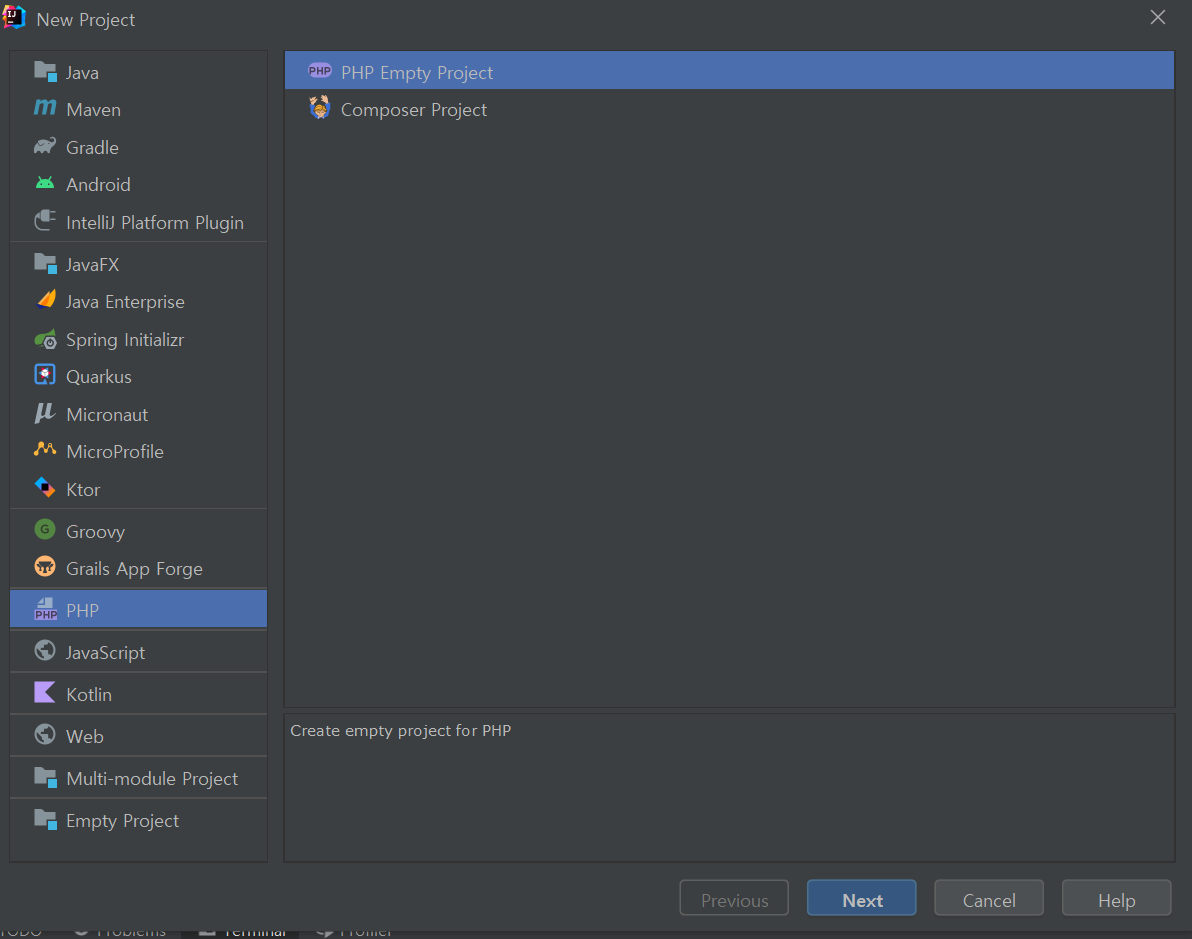Select 'PHP Empty Project' template text

point(417,73)
